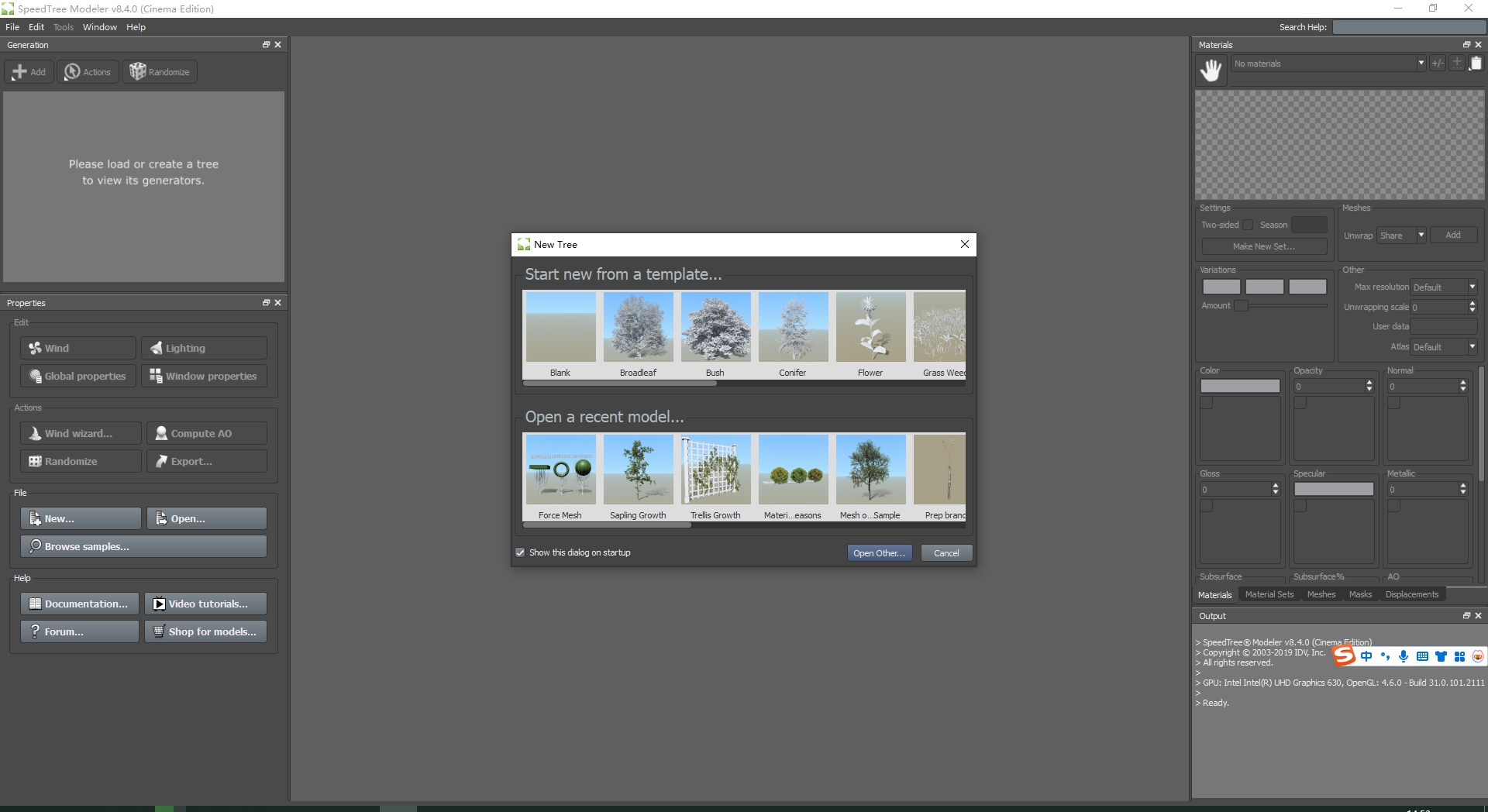Click the Normal value stepper

click(x=1463, y=386)
